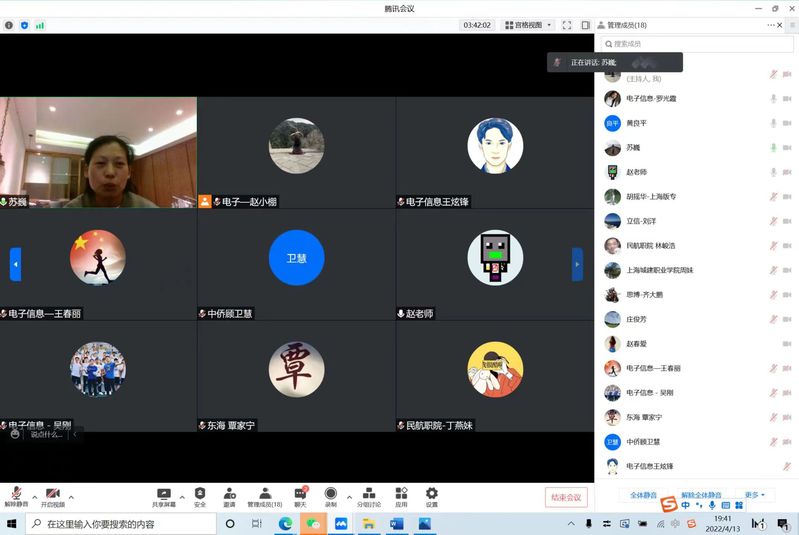
Task: Open meeting Settings (设置) gear icon
Action: [x=432, y=494]
